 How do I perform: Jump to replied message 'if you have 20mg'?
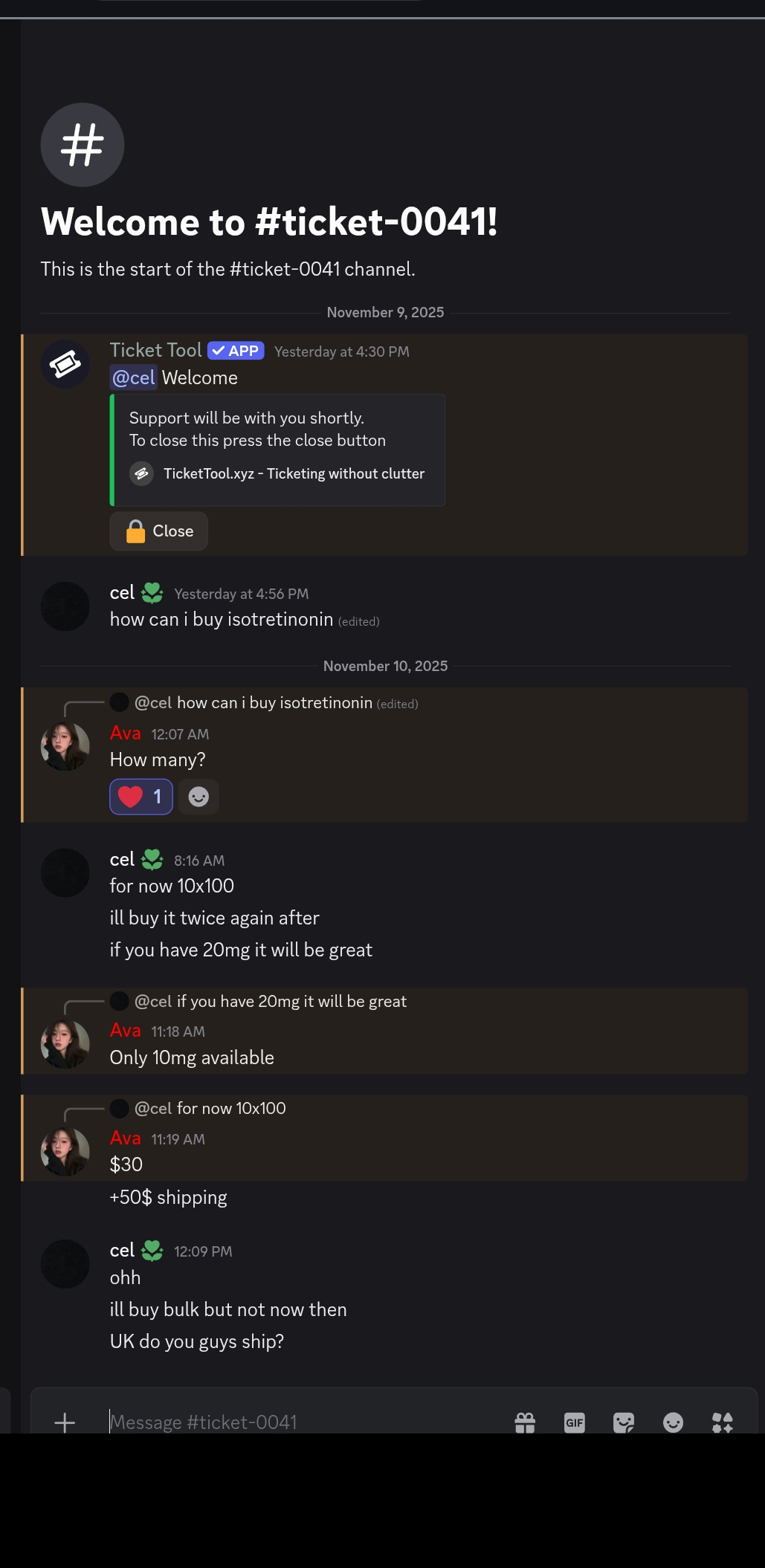point(291,1001)
